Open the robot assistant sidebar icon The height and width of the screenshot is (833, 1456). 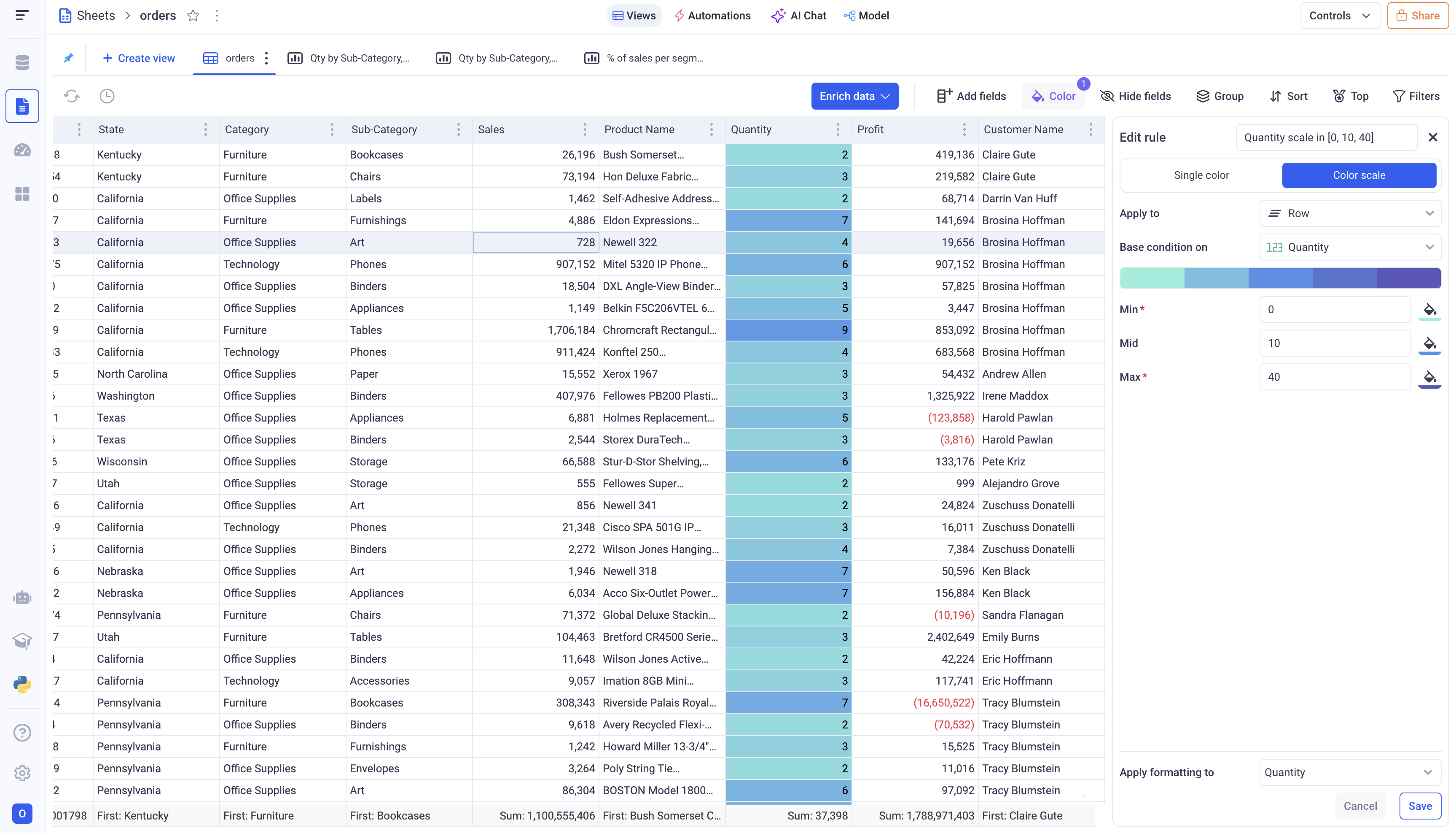pos(22,598)
